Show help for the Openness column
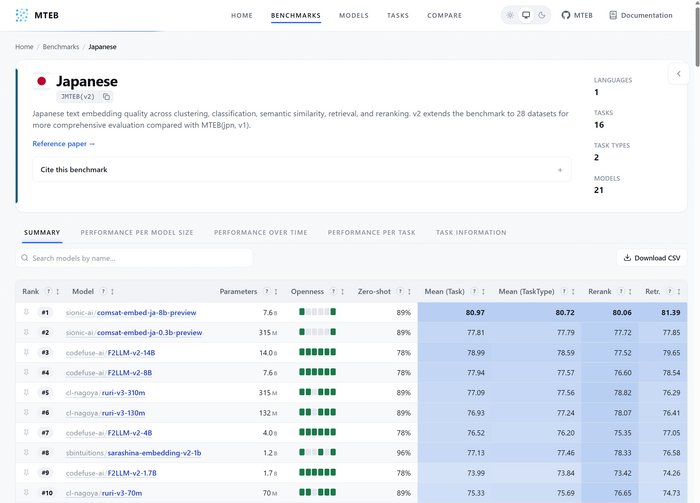The image size is (700, 503). (x=333, y=291)
